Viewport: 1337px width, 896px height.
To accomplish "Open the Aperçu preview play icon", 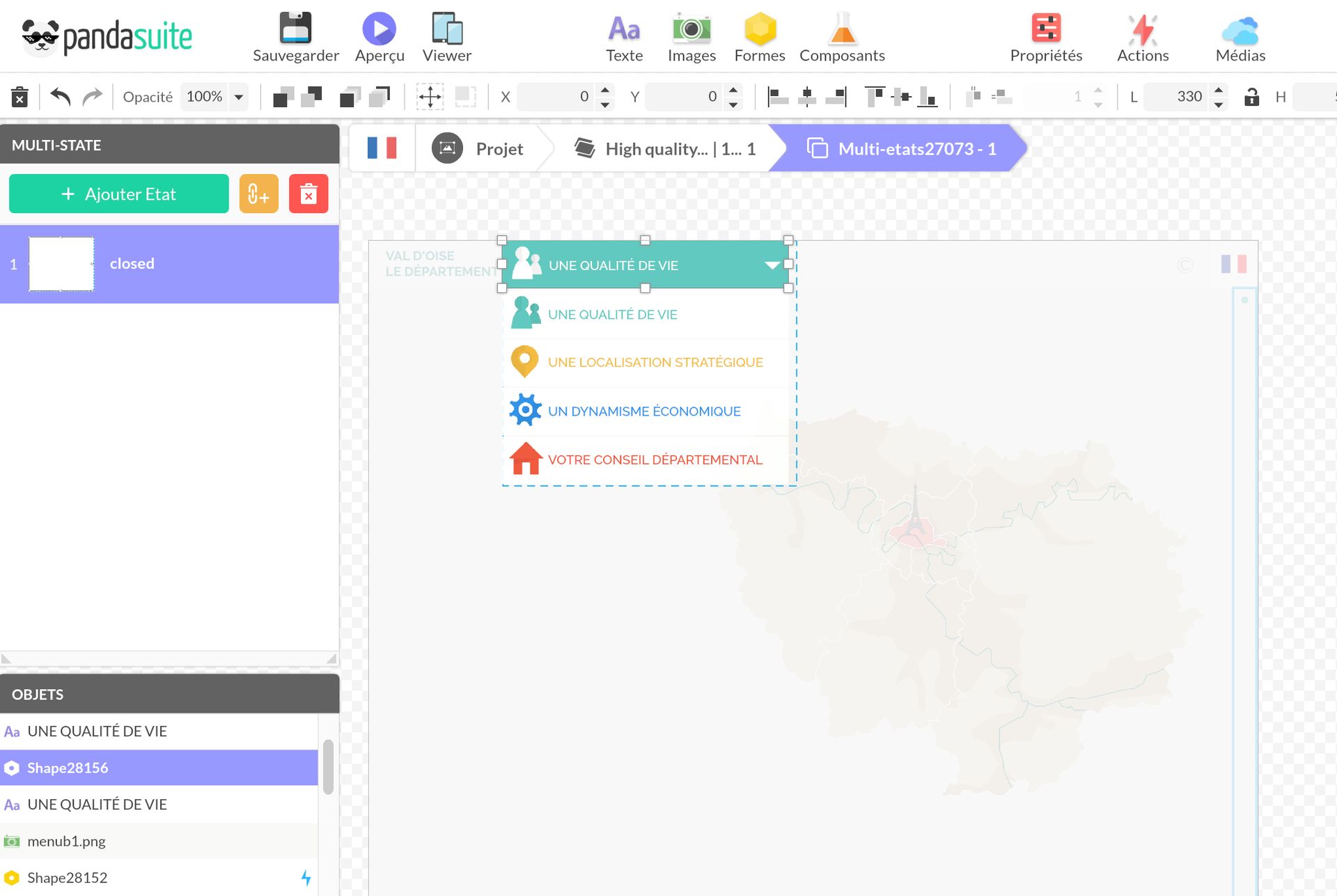I will (x=379, y=29).
